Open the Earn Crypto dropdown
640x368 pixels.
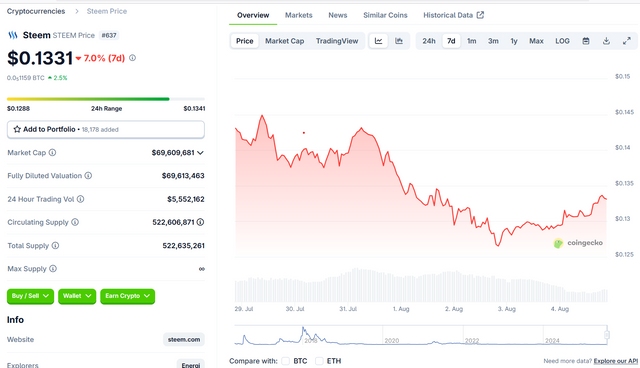pos(127,296)
